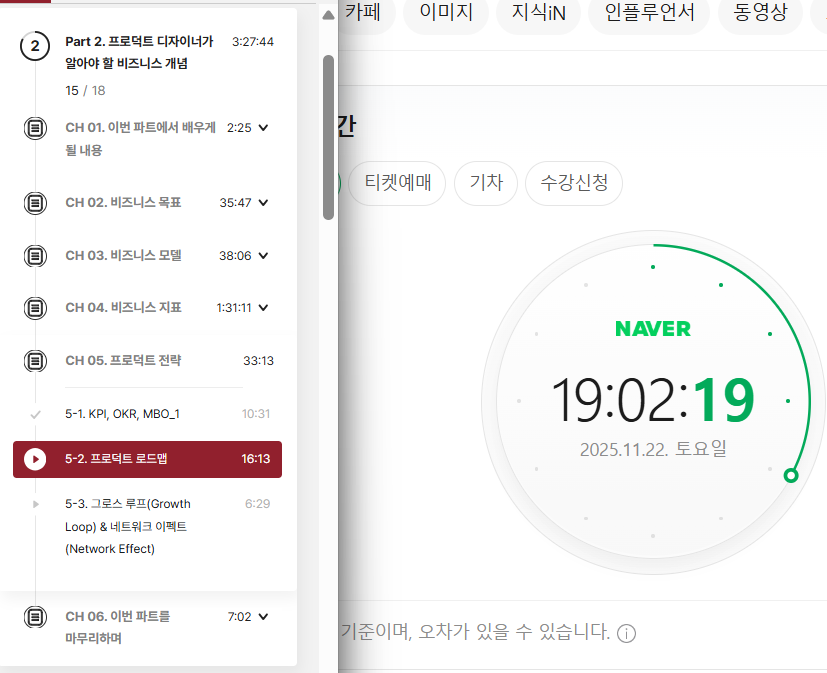Click the NAVER logo in the clock
Viewport: 827px width, 673px height.
653,329
